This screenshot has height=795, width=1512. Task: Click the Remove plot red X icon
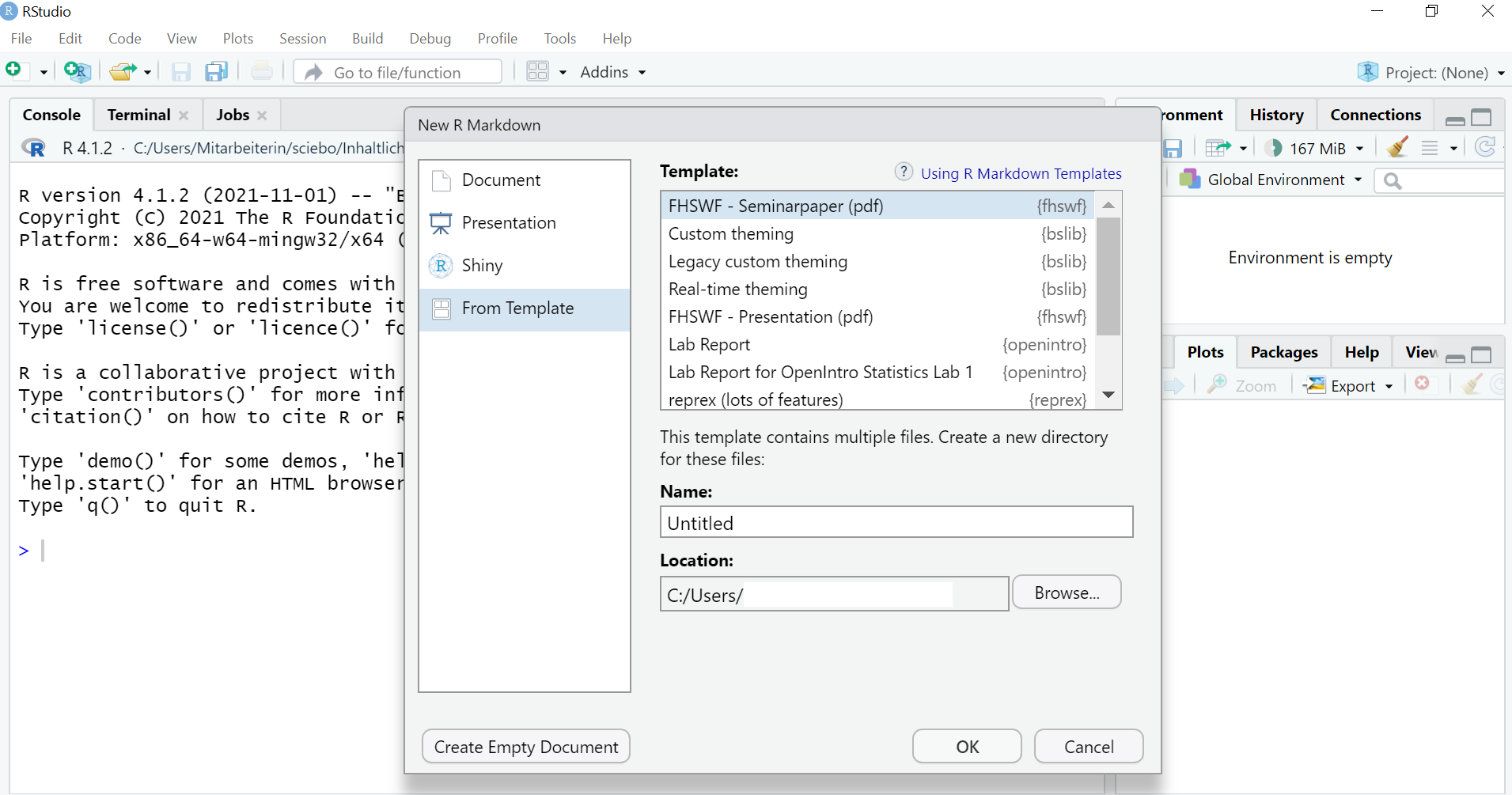click(x=1423, y=384)
